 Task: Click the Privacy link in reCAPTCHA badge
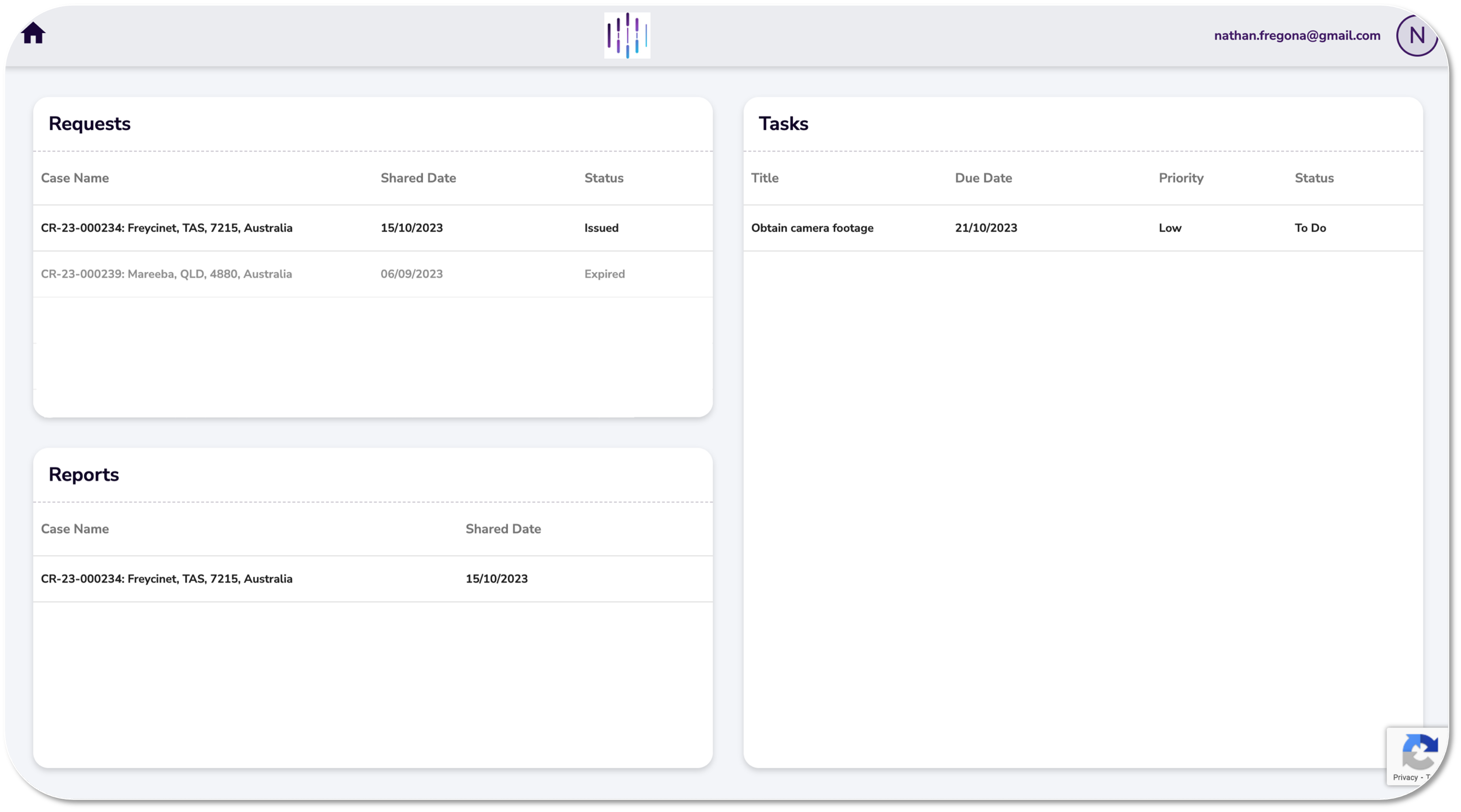click(1405, 777)
